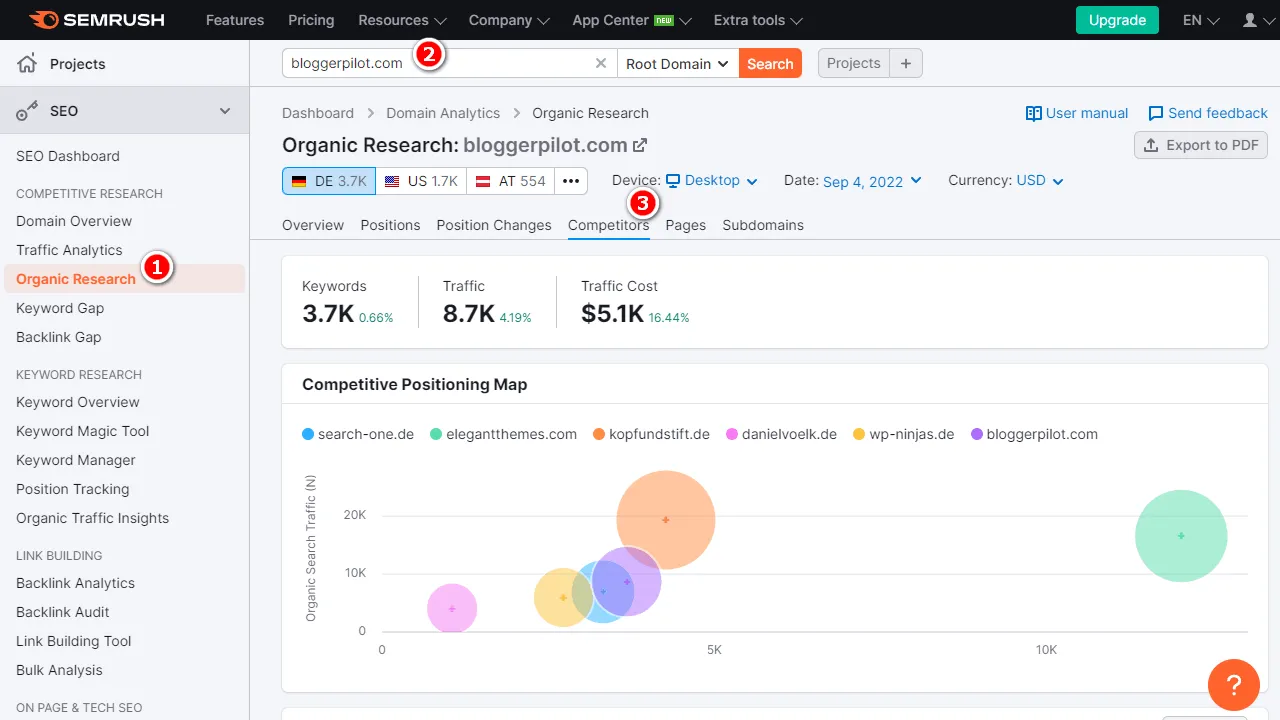Image resolution: width=1280 pixels, height=720 pixels.
Task: Open the Root Domain dropdown
Action: [678, 63]
